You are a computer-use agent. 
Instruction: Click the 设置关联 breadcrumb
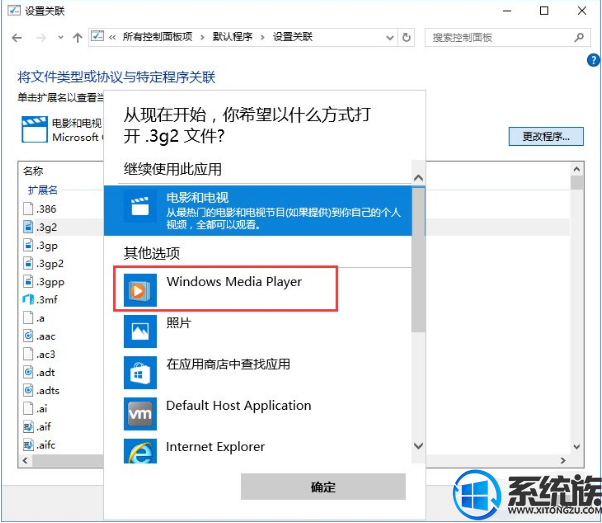tap(293, 37)
